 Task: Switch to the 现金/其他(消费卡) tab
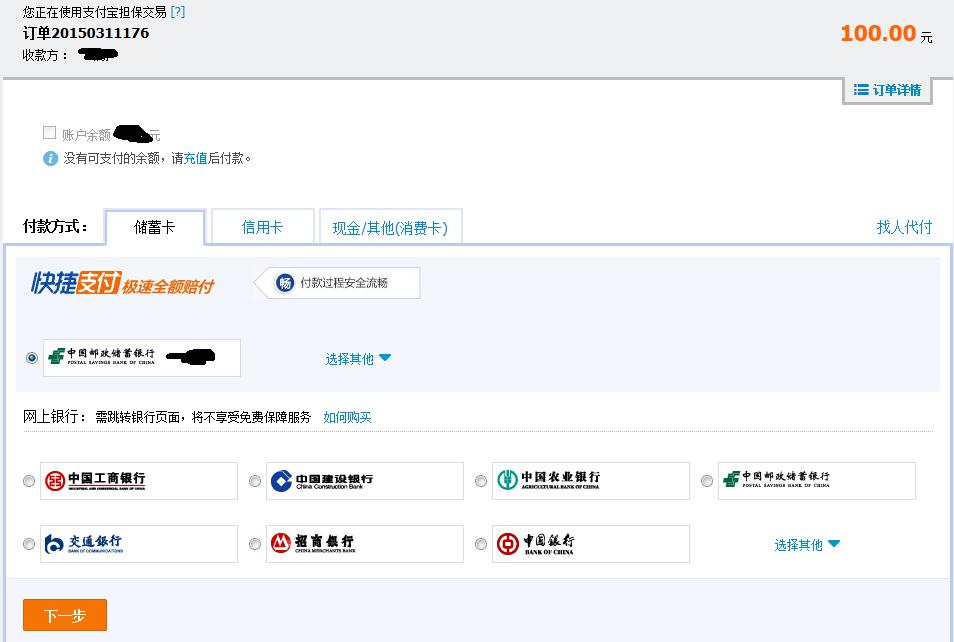point(391,228)
